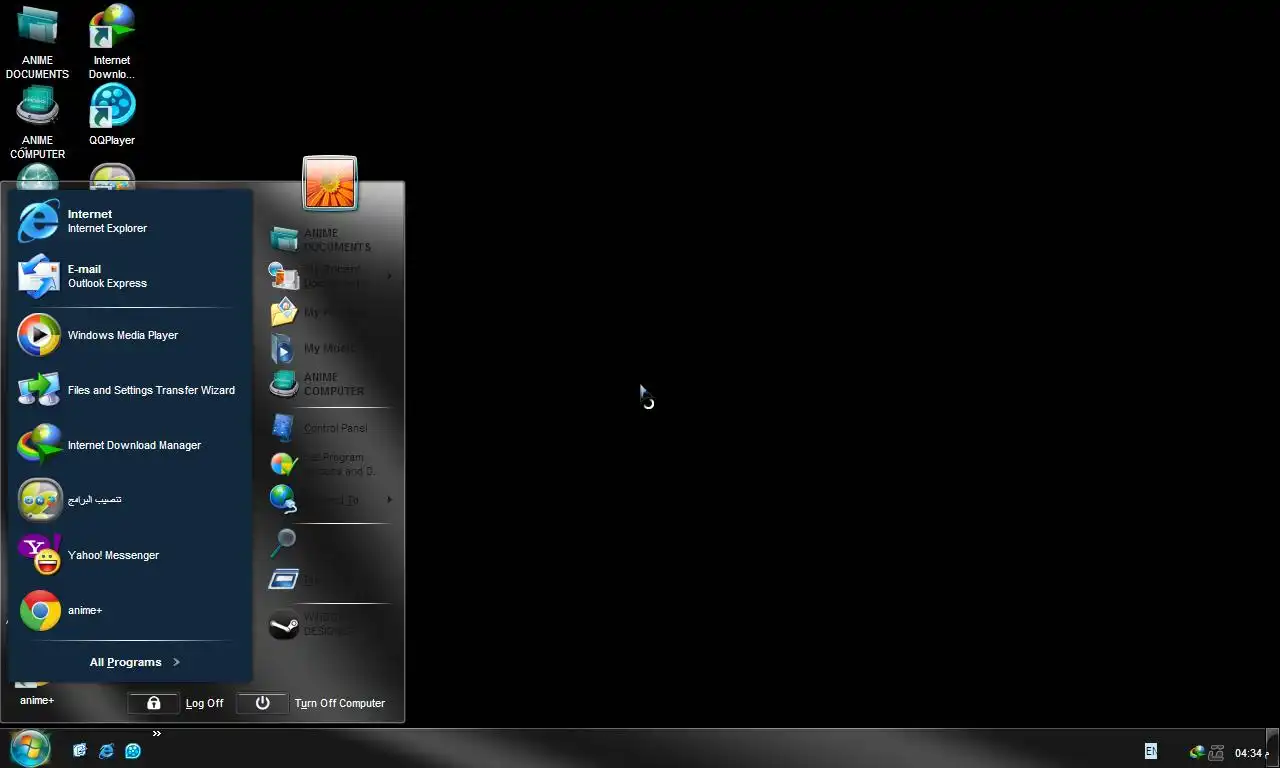Open the anime+ Chrome entry in Start menu
The width and height of the screenshot is (1280, 768).
coord(130,610)
